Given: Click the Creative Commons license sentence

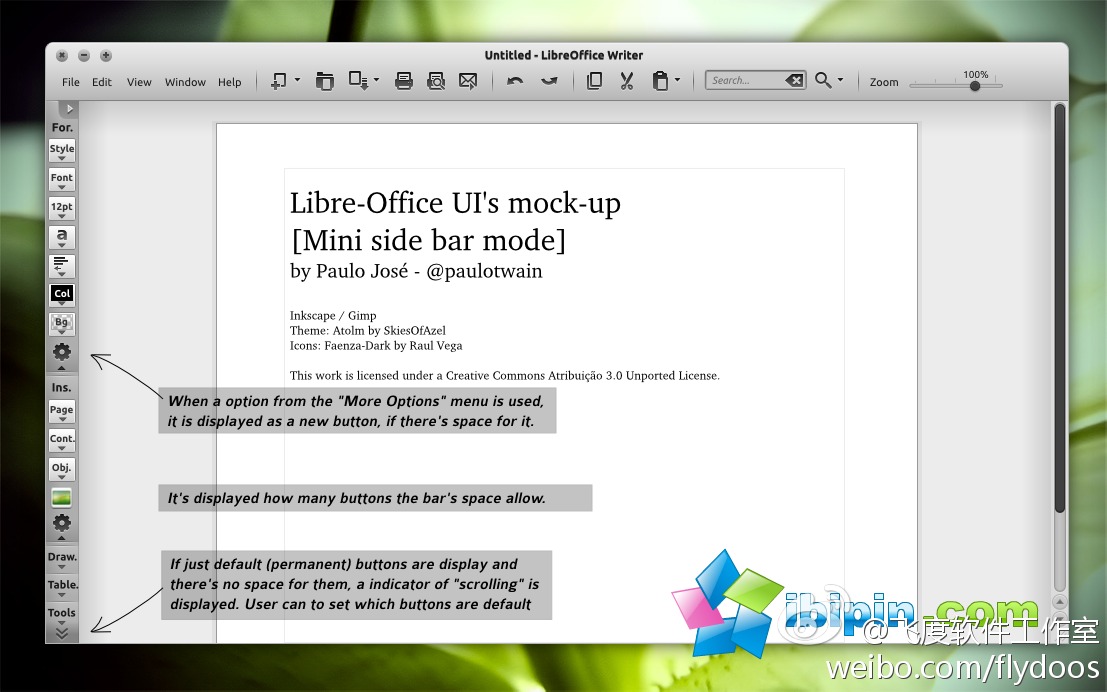Looking at the screenshot, I should 504,376.
